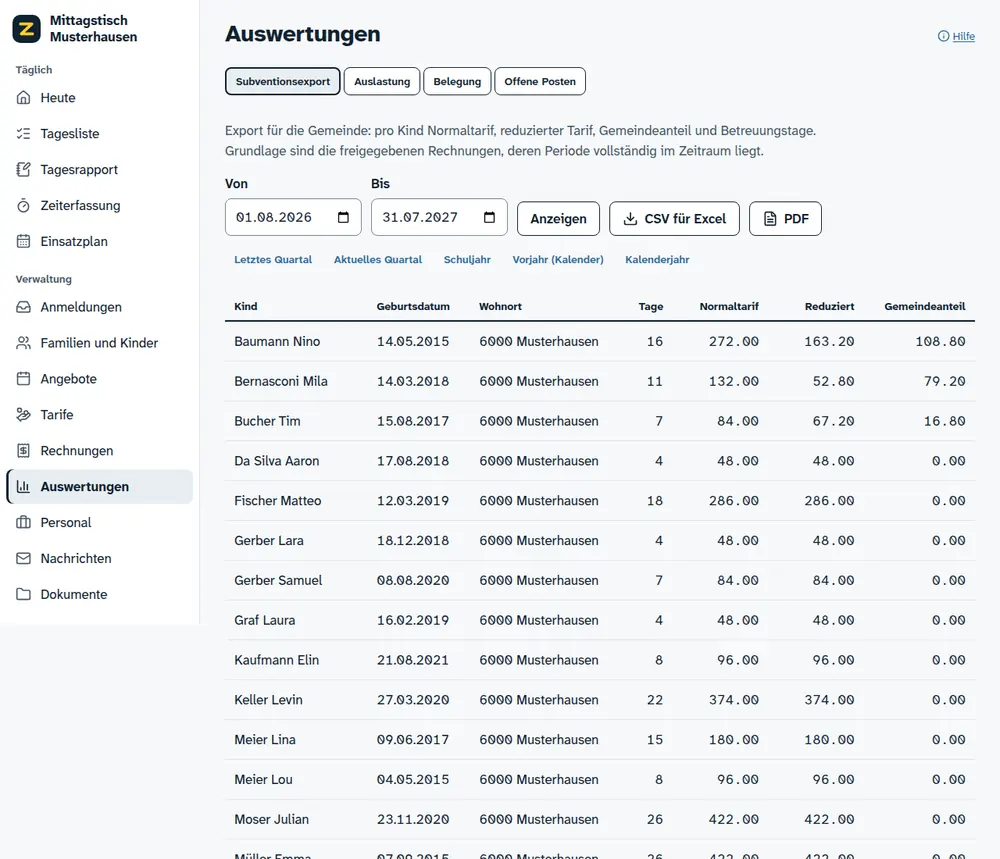
Task: Select the Aktuelles Quartal preset
Action: (378, 260)
